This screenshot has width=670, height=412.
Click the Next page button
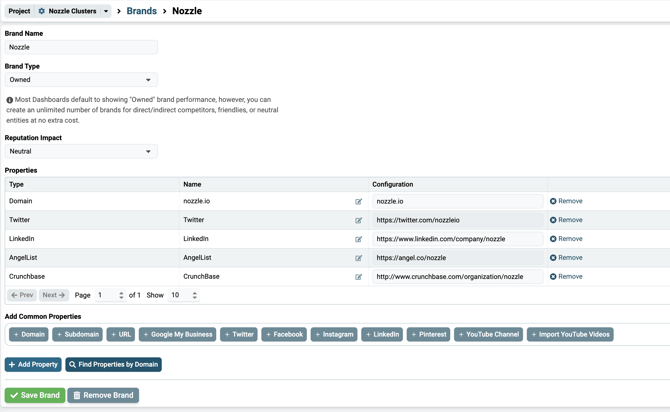(54, 295)
